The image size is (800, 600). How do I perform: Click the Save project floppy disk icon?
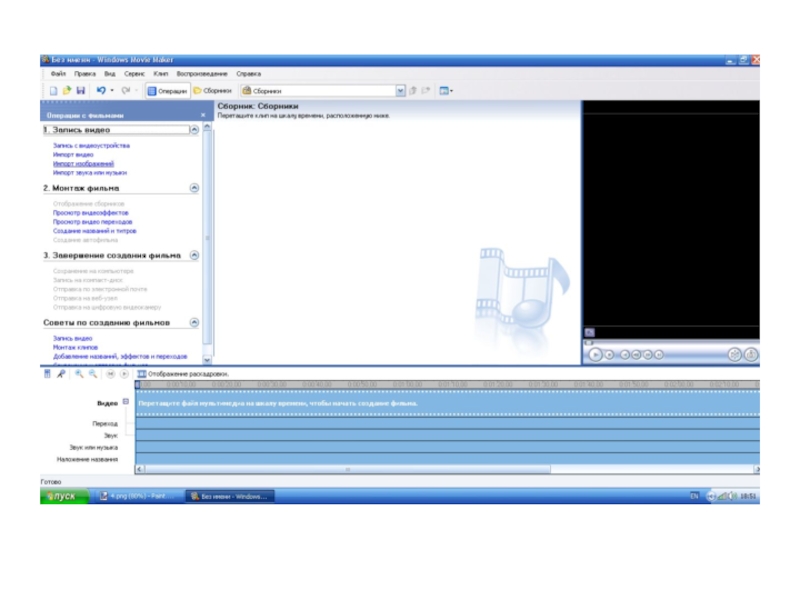point(81,90)
